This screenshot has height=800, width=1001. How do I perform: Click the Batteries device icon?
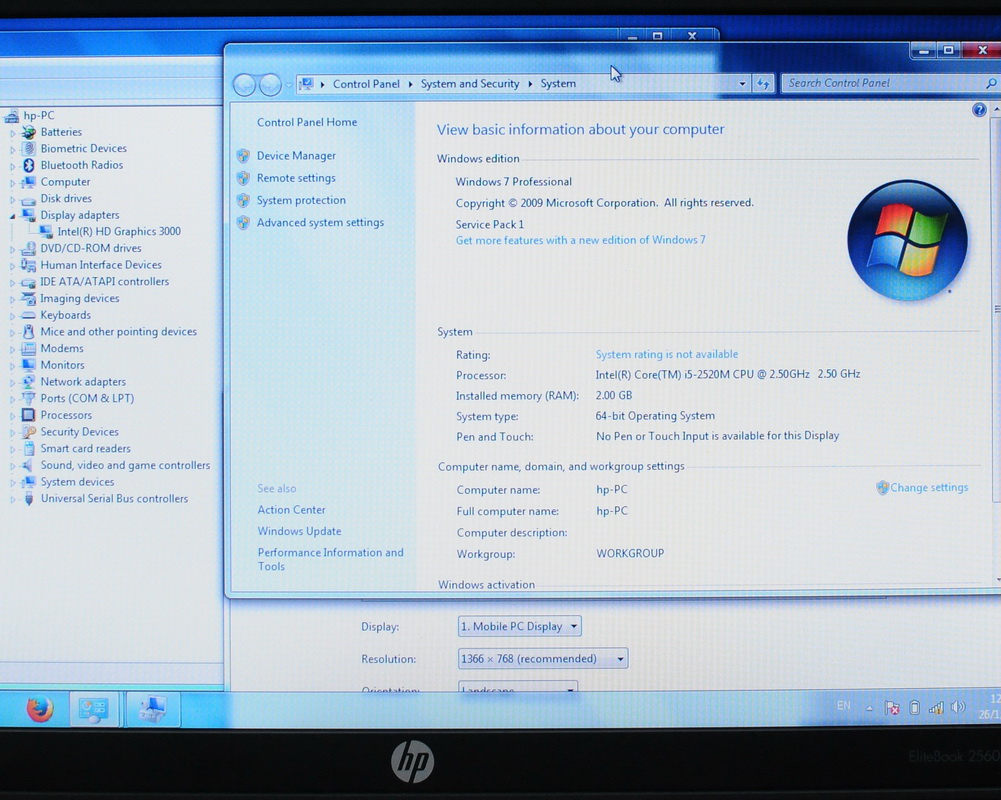tap(29, 132)
